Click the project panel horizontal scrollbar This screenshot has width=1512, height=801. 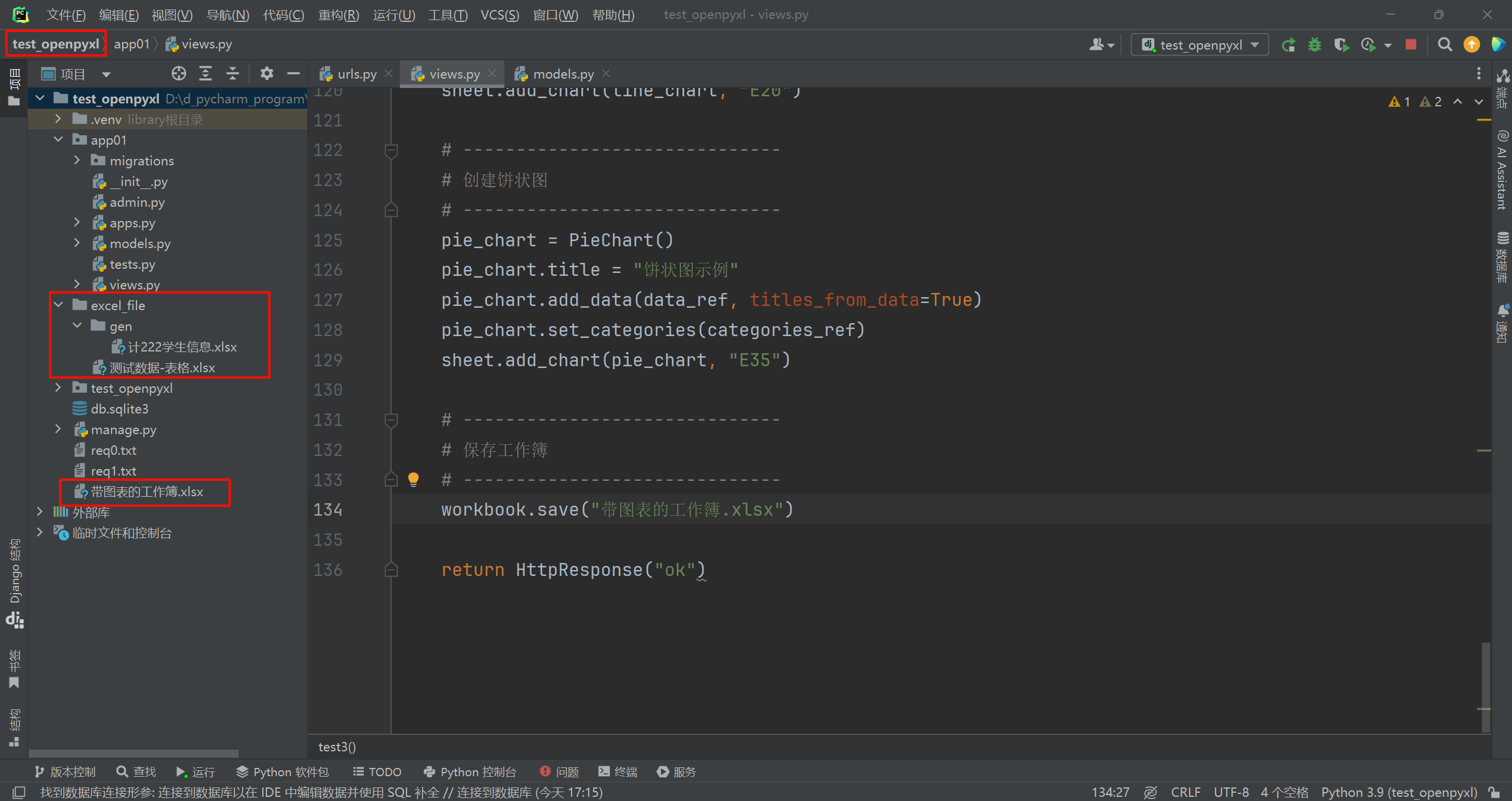point(134,753)
